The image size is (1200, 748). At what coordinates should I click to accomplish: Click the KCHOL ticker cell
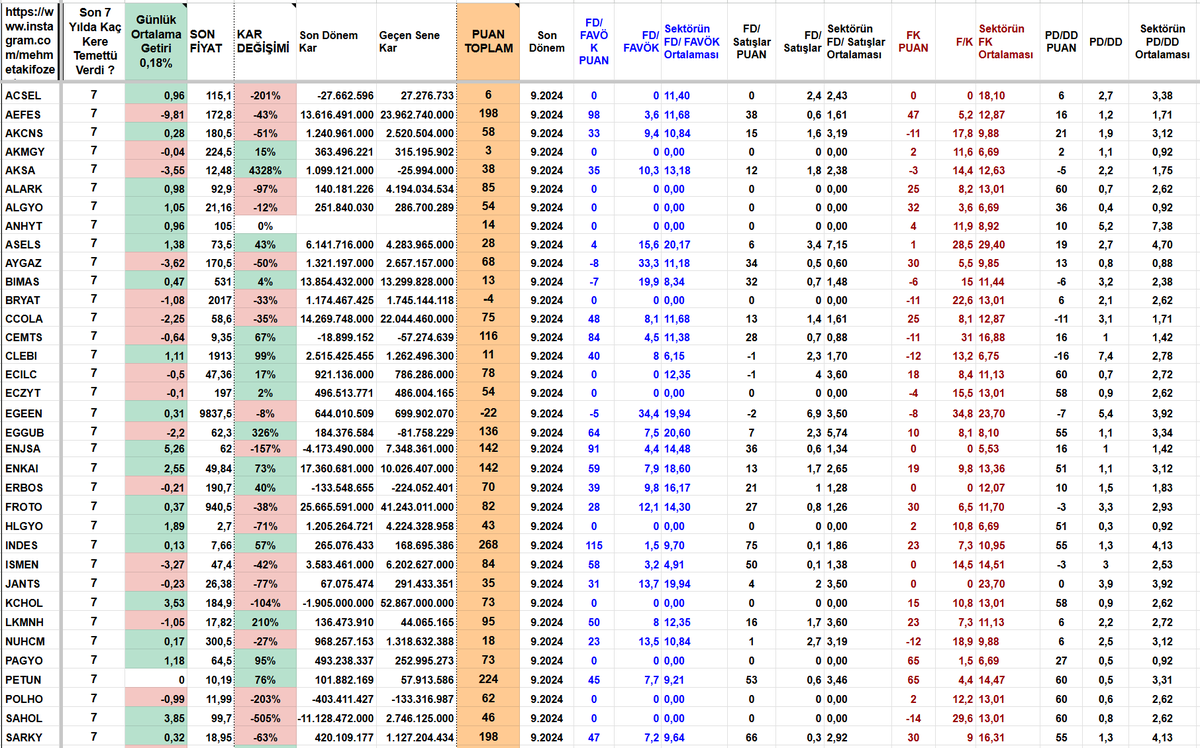[30, 603]
